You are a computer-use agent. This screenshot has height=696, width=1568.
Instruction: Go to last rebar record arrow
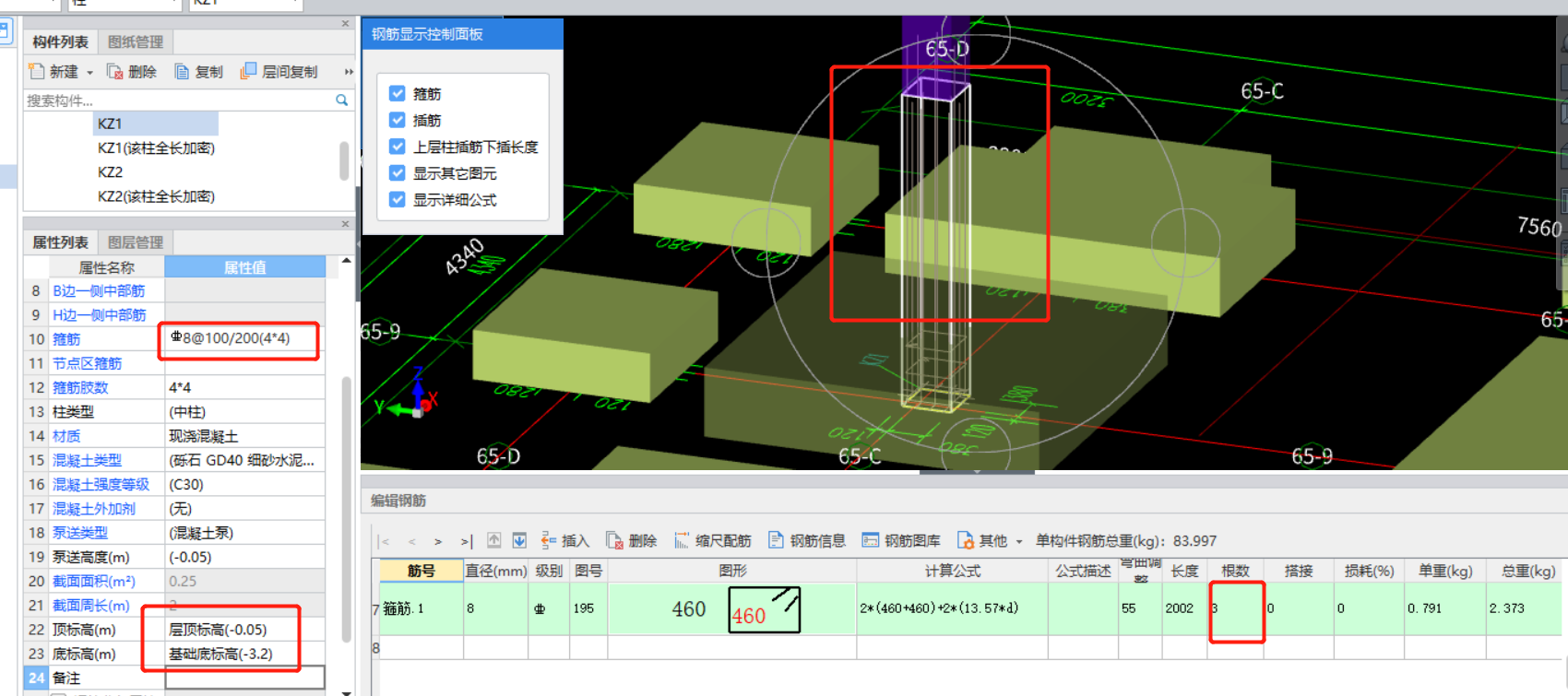pyautogui.click(x=466, y=541)
